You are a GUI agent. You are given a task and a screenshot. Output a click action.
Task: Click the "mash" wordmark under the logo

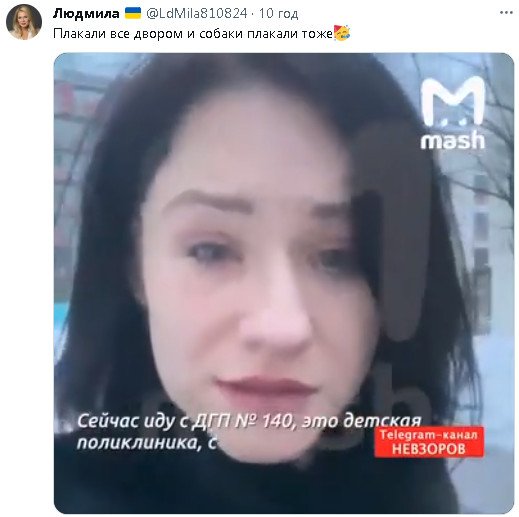(453, 140)
